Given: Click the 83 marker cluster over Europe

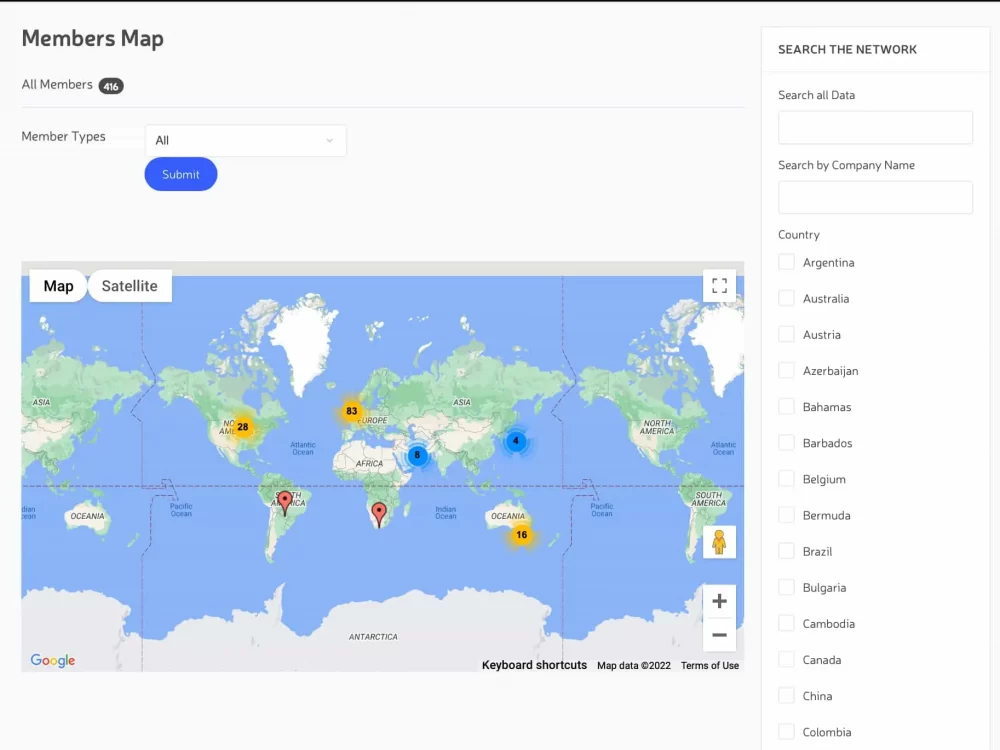Looking at the screenshot, I should (x=351, y=411).
